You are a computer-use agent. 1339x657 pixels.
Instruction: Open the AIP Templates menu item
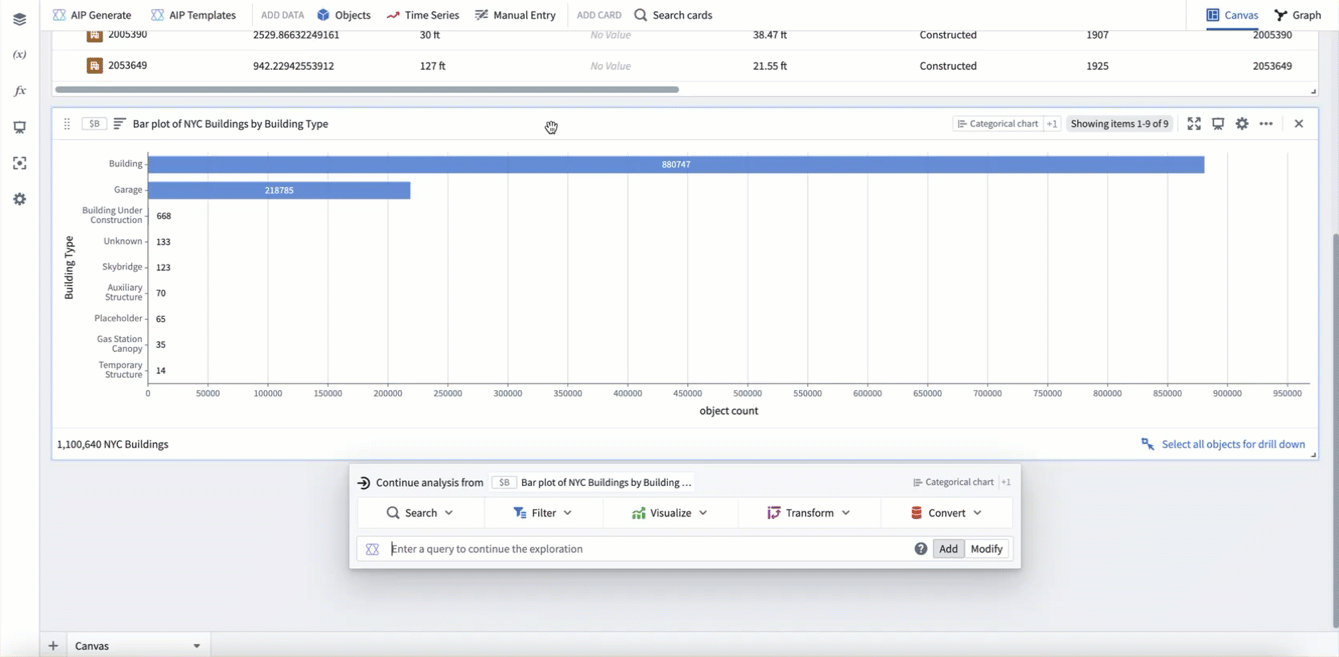[193, 15]
